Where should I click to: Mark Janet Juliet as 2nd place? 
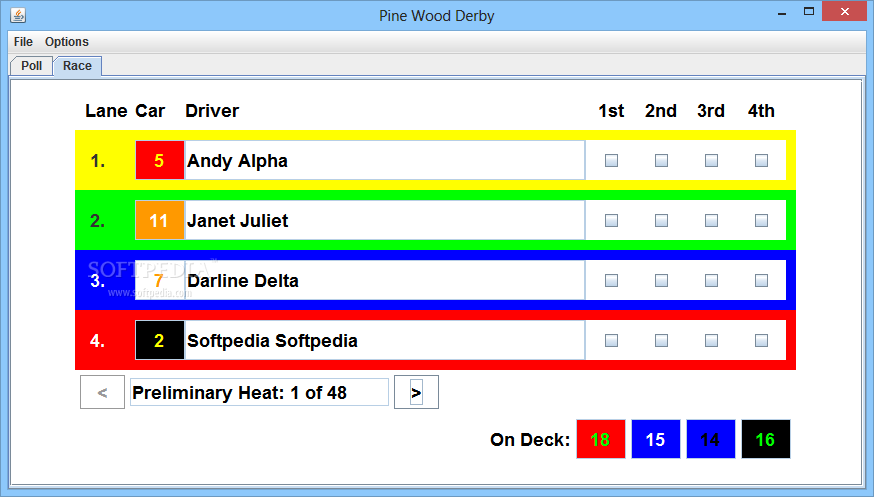coord(661,221)
